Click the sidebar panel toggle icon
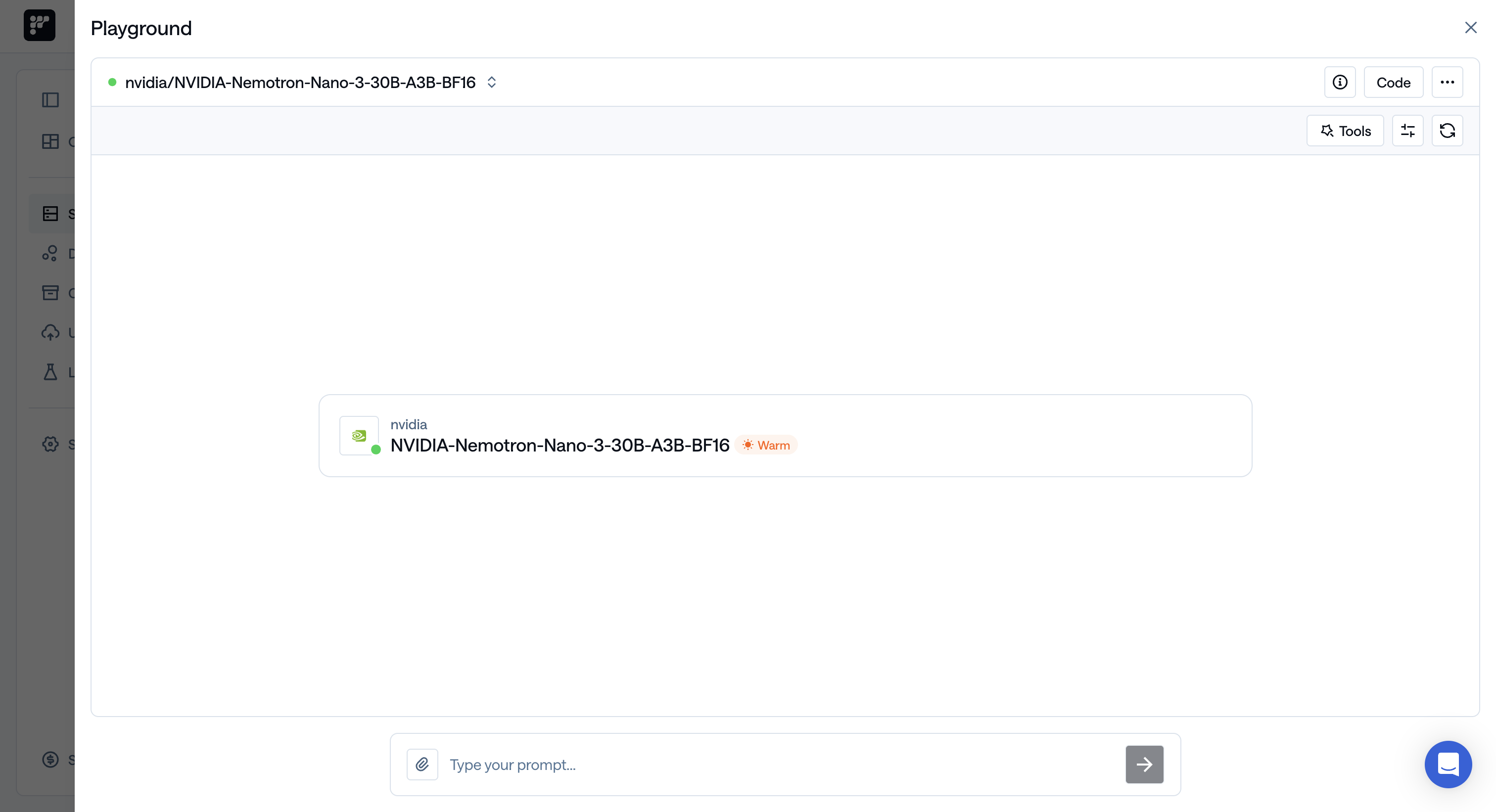Screen dimensions: 1496x812 tap(50, 100)
